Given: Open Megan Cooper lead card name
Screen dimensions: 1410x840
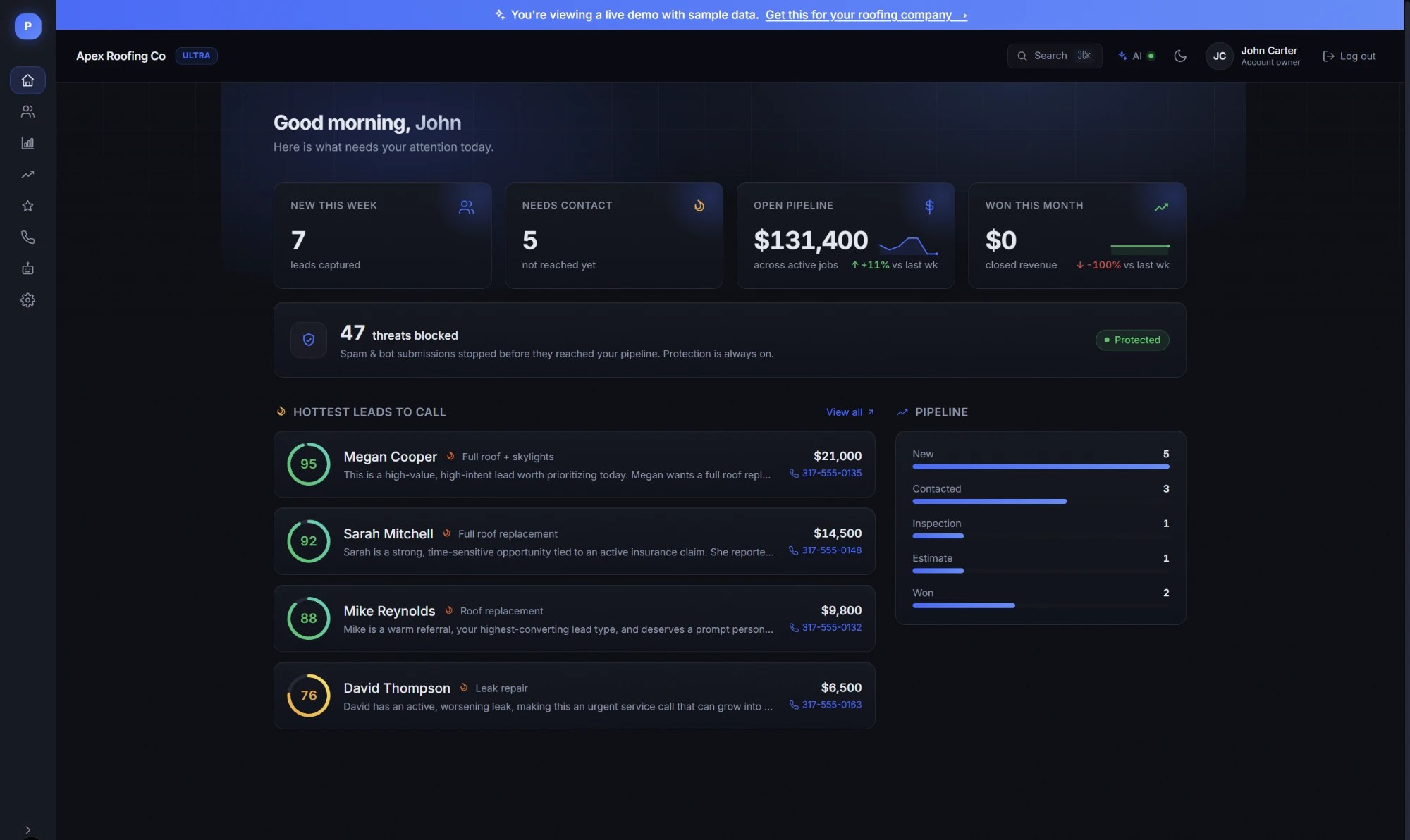Looking at the screenshot, I should (x=390, y=457).
